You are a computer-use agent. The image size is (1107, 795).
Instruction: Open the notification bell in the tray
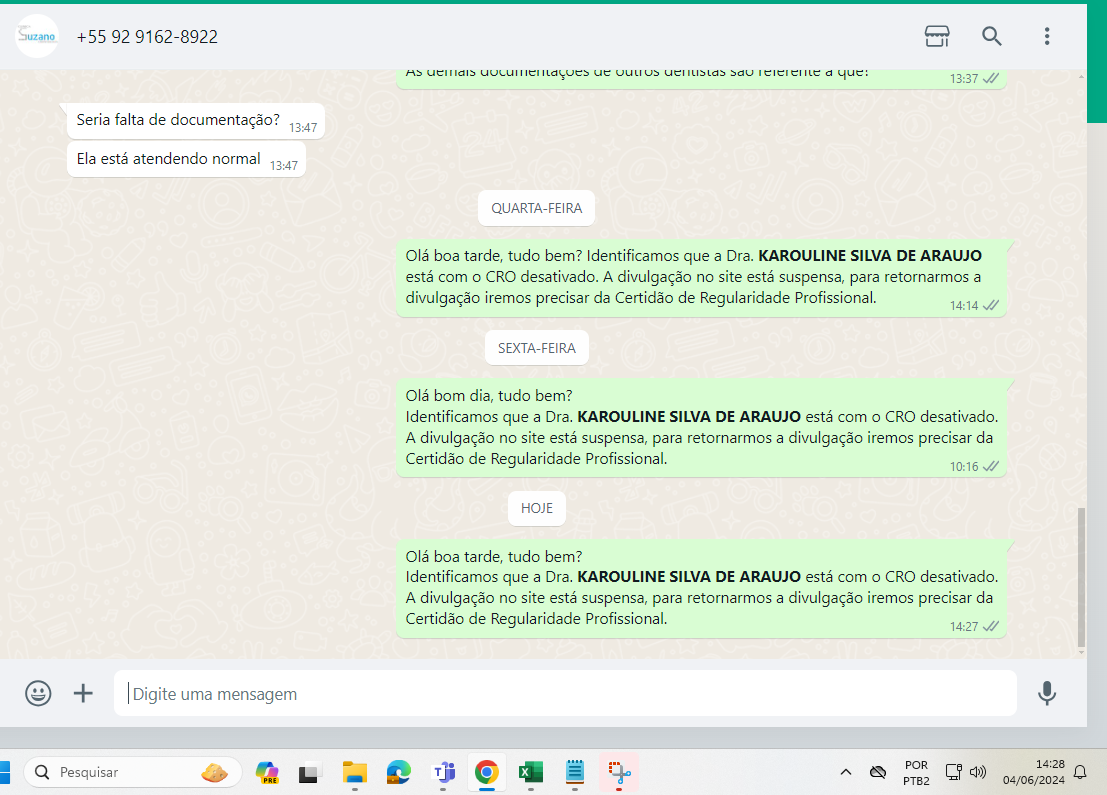(x=1080, y=772)
